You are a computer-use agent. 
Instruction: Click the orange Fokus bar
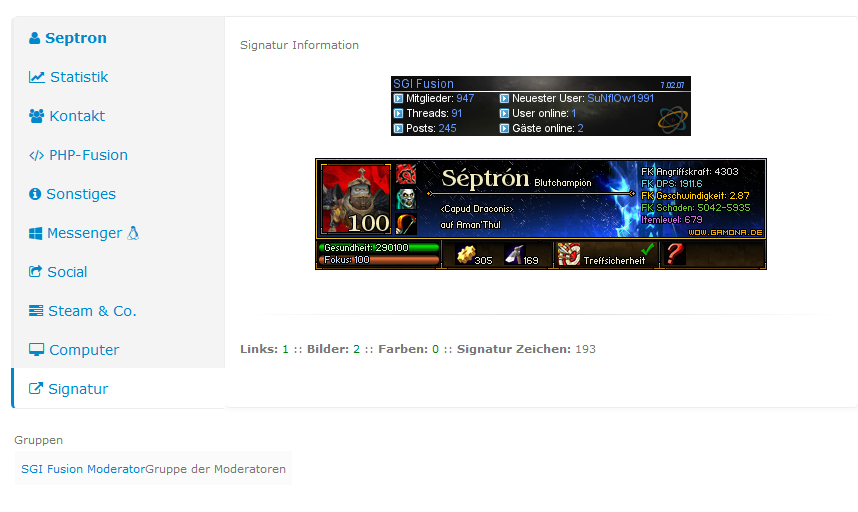point(379,260)
